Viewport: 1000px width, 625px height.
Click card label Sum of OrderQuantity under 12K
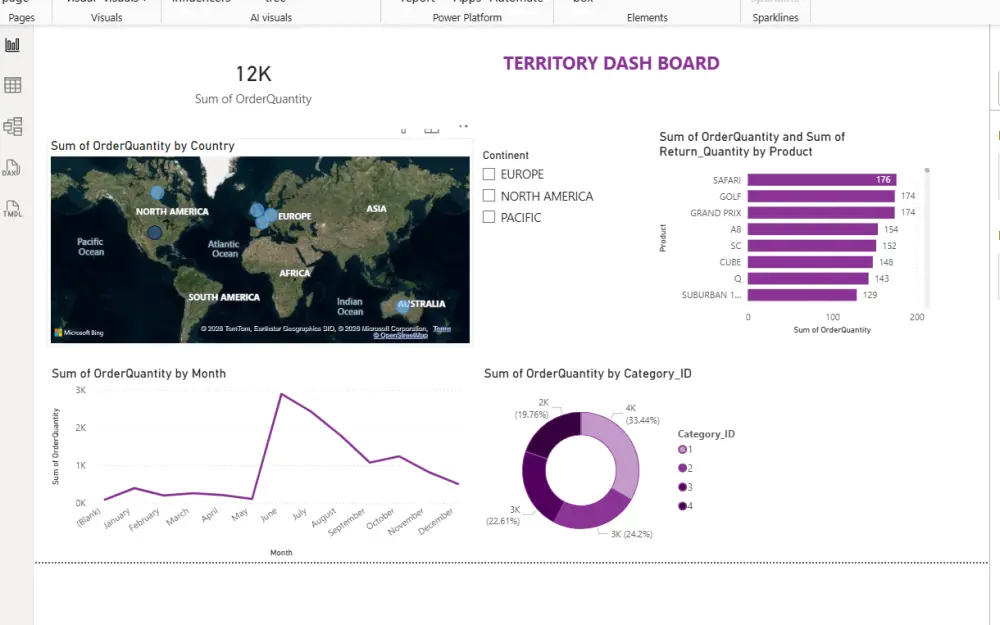tap(253, 99)
